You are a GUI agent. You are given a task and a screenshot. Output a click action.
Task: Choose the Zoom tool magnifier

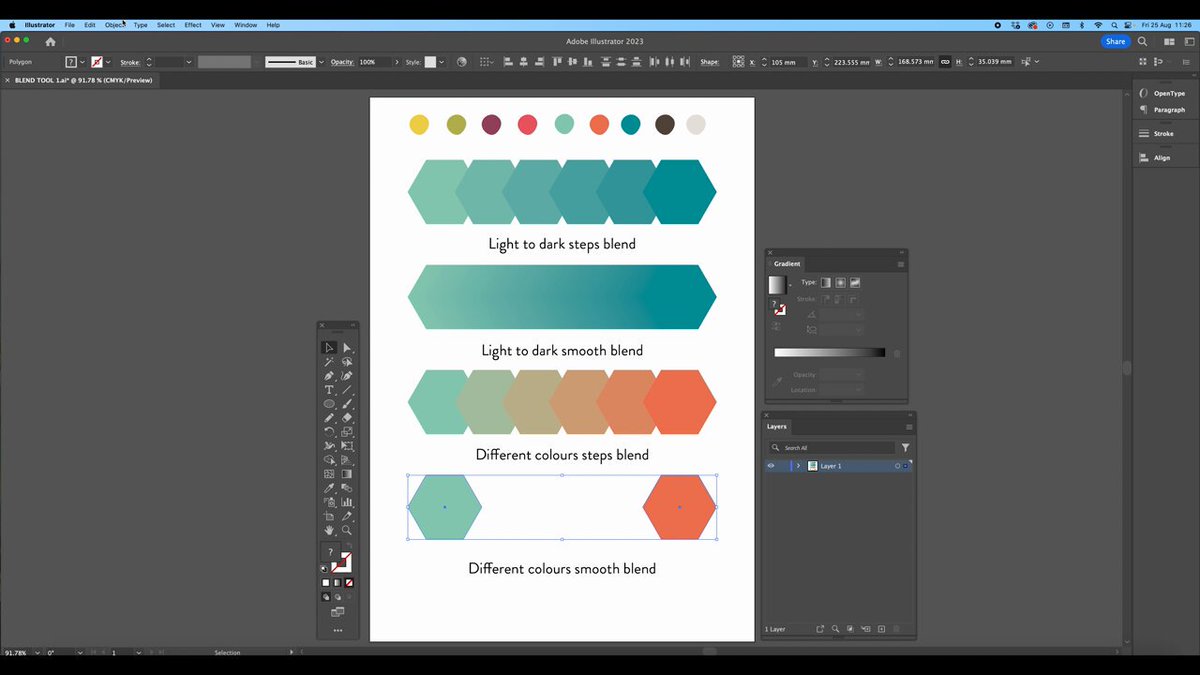347,530
